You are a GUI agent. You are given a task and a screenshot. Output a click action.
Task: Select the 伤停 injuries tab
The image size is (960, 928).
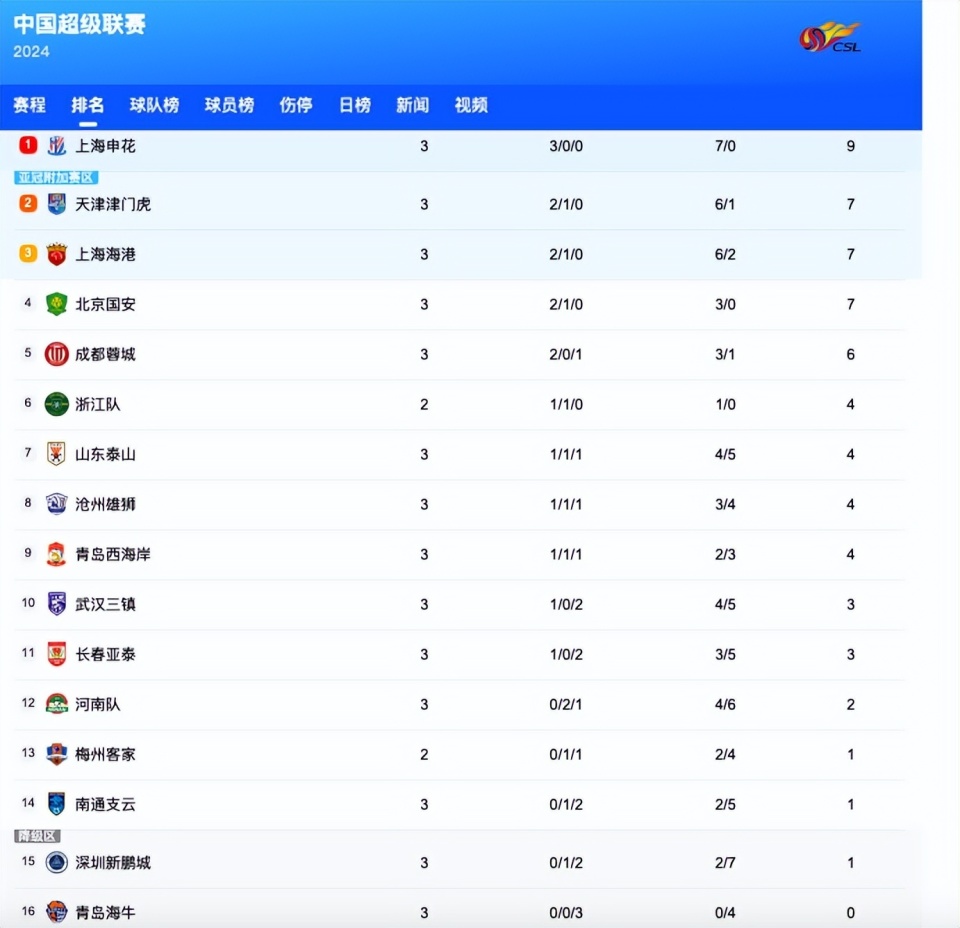295,105
